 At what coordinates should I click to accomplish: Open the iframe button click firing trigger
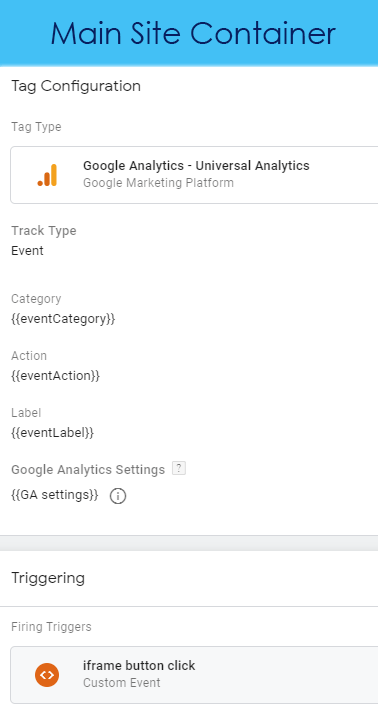[194, 675]
